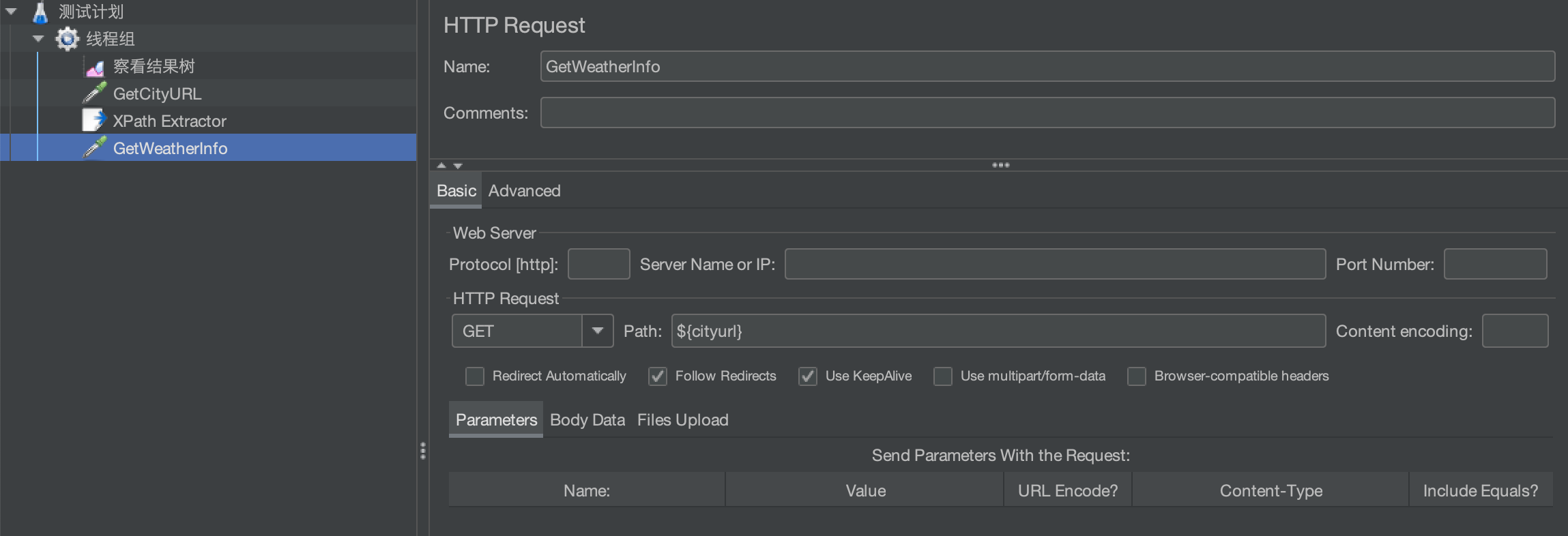Viewport: 1568px width, 536px height.
Task: Uncheck Use KeepAlive checkbox
Action: pyautogui.click(x=808, y=376)
